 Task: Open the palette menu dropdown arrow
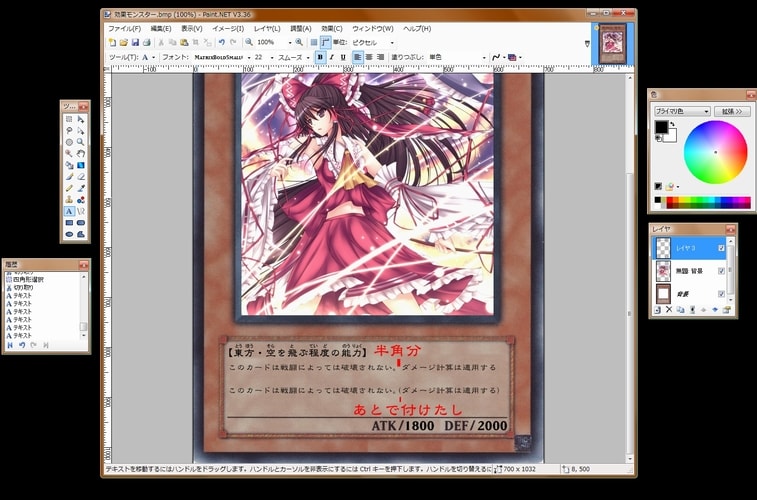click(678, 187)
